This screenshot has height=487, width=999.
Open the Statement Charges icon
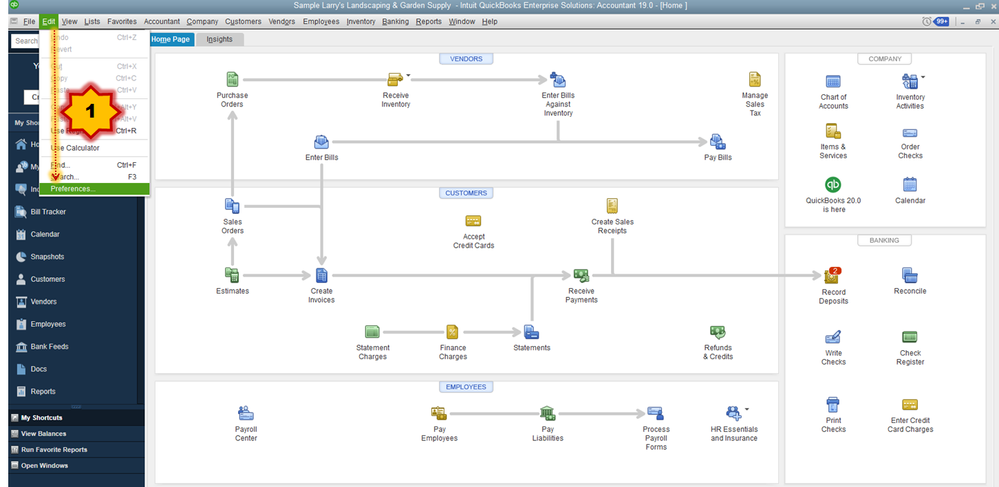click(373, 331)
